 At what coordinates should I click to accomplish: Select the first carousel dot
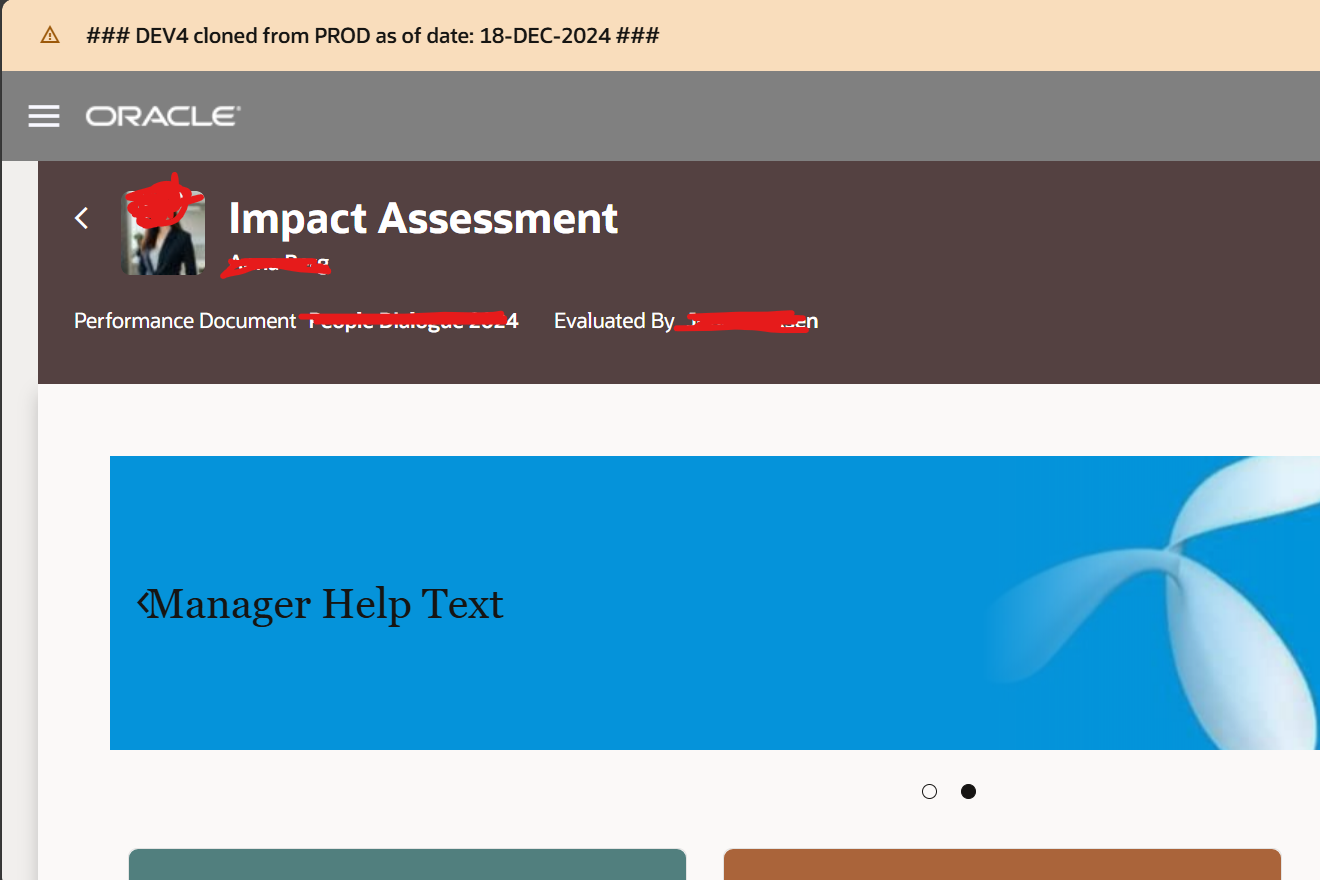[929, 791]
